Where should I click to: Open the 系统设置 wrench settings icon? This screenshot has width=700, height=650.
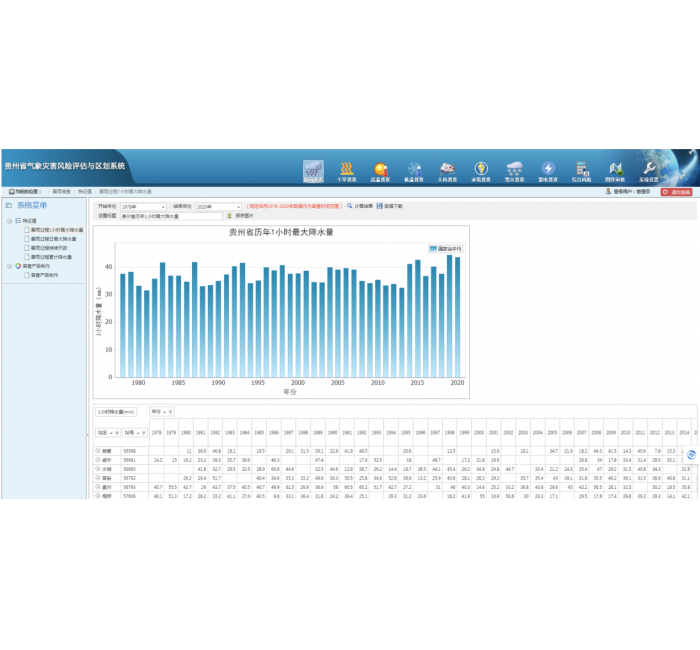tap(649, 170)
